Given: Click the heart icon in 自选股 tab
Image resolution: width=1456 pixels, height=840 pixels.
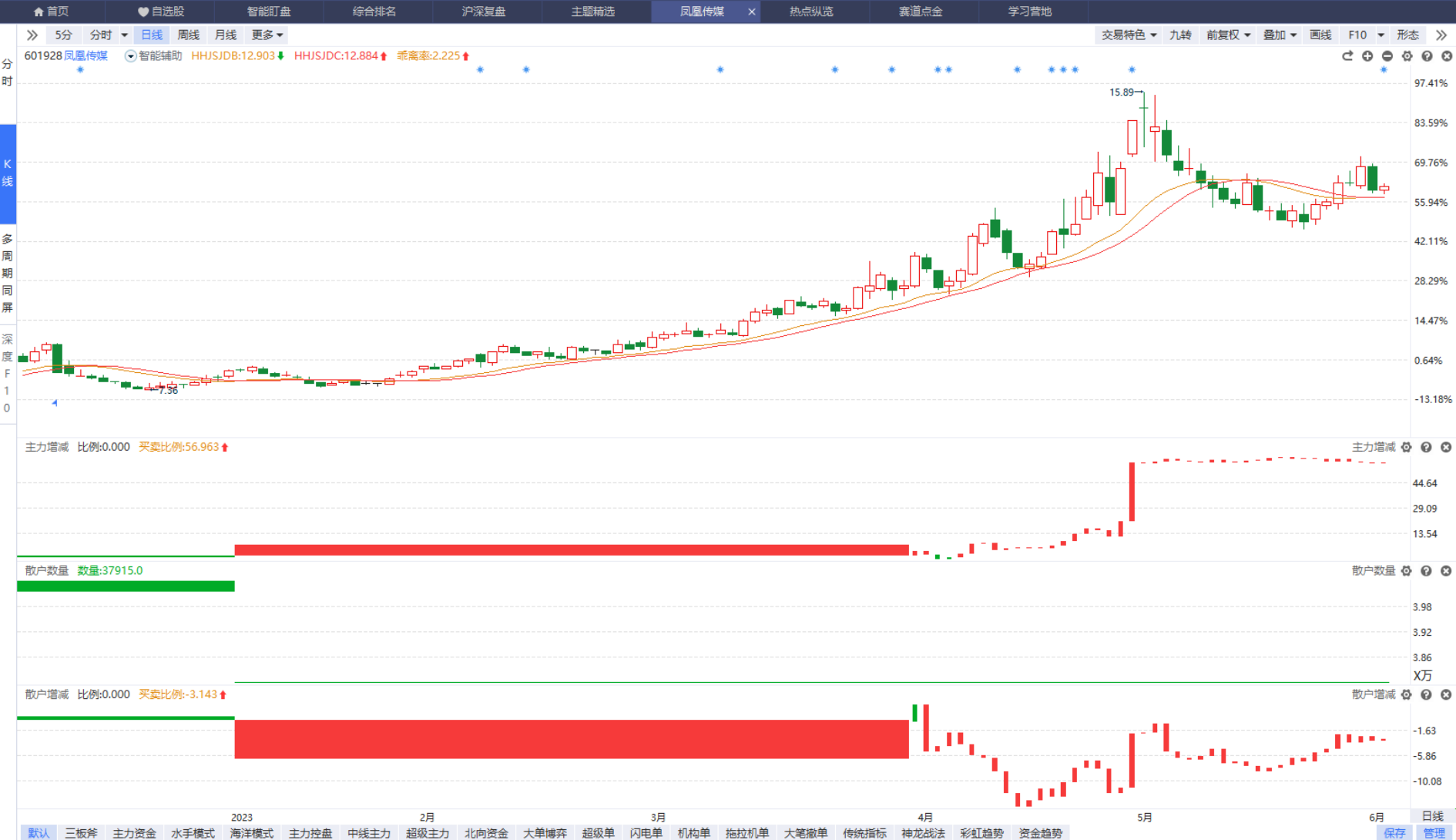Looking at the screenshot, I should tap(143, 12).
